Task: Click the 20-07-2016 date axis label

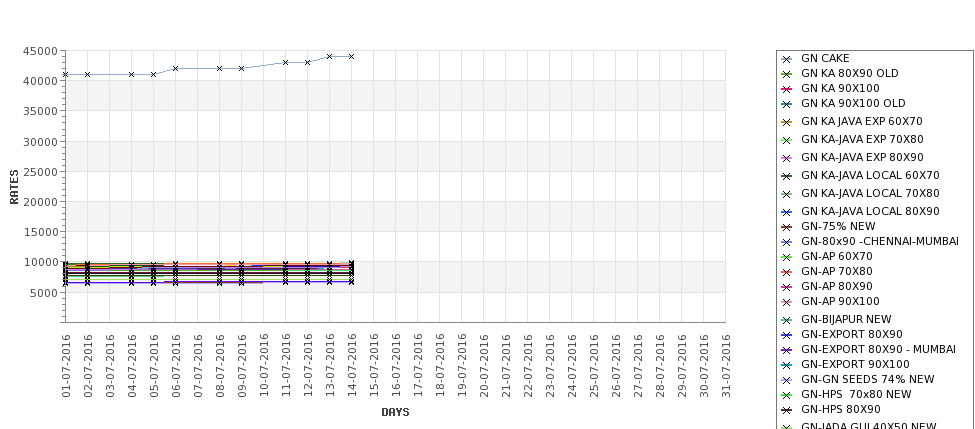Action: pyautogui.click(x=484, y=366)
